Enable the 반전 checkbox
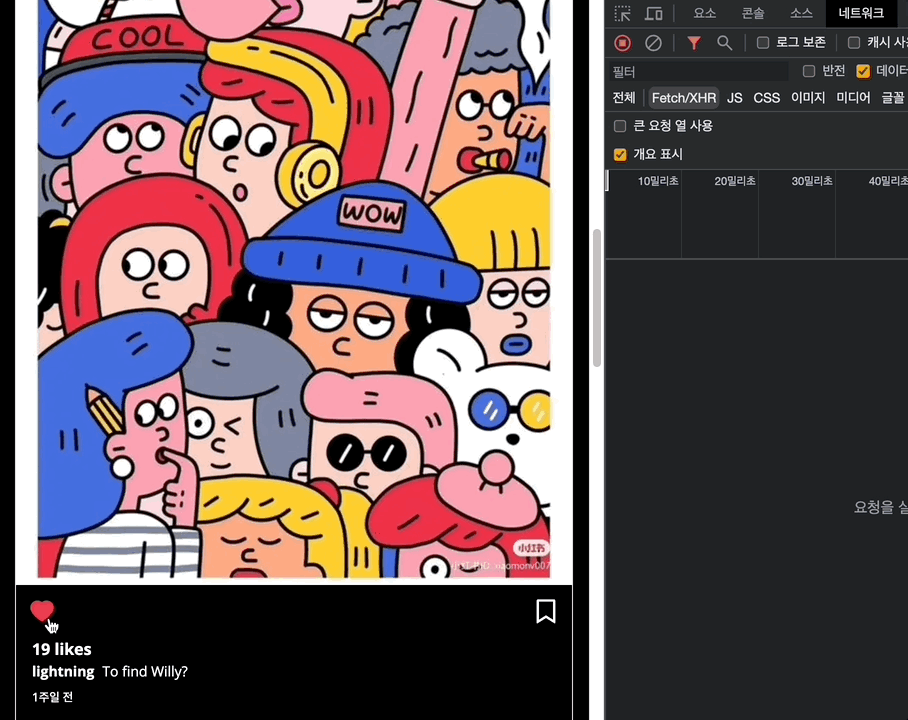908x720 pixels. point(809,71)
